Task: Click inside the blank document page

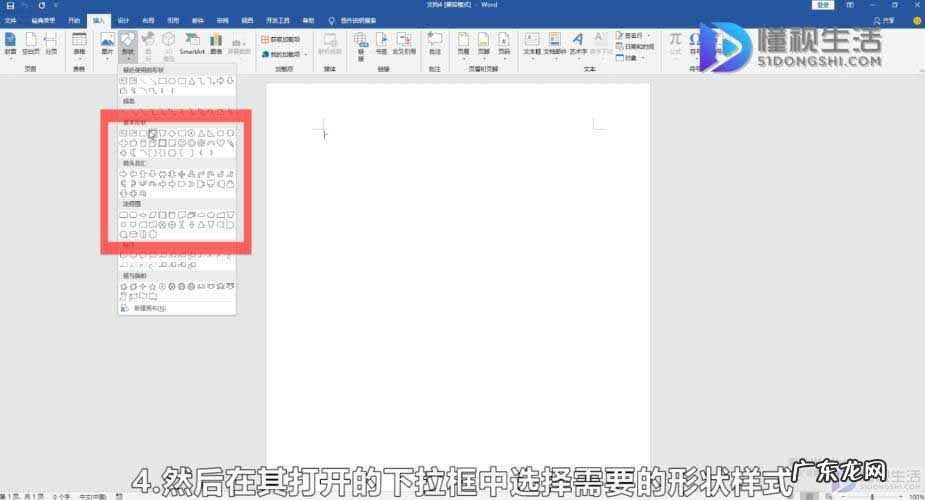Action: pos(458,274)
